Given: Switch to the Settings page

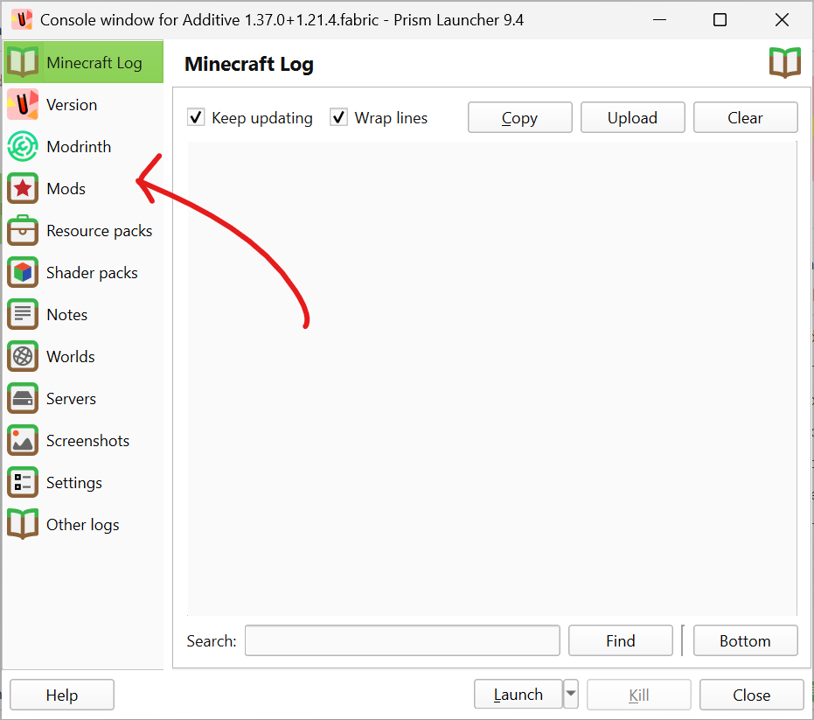Looking at the screenshot, I should [x=74, y=483].
